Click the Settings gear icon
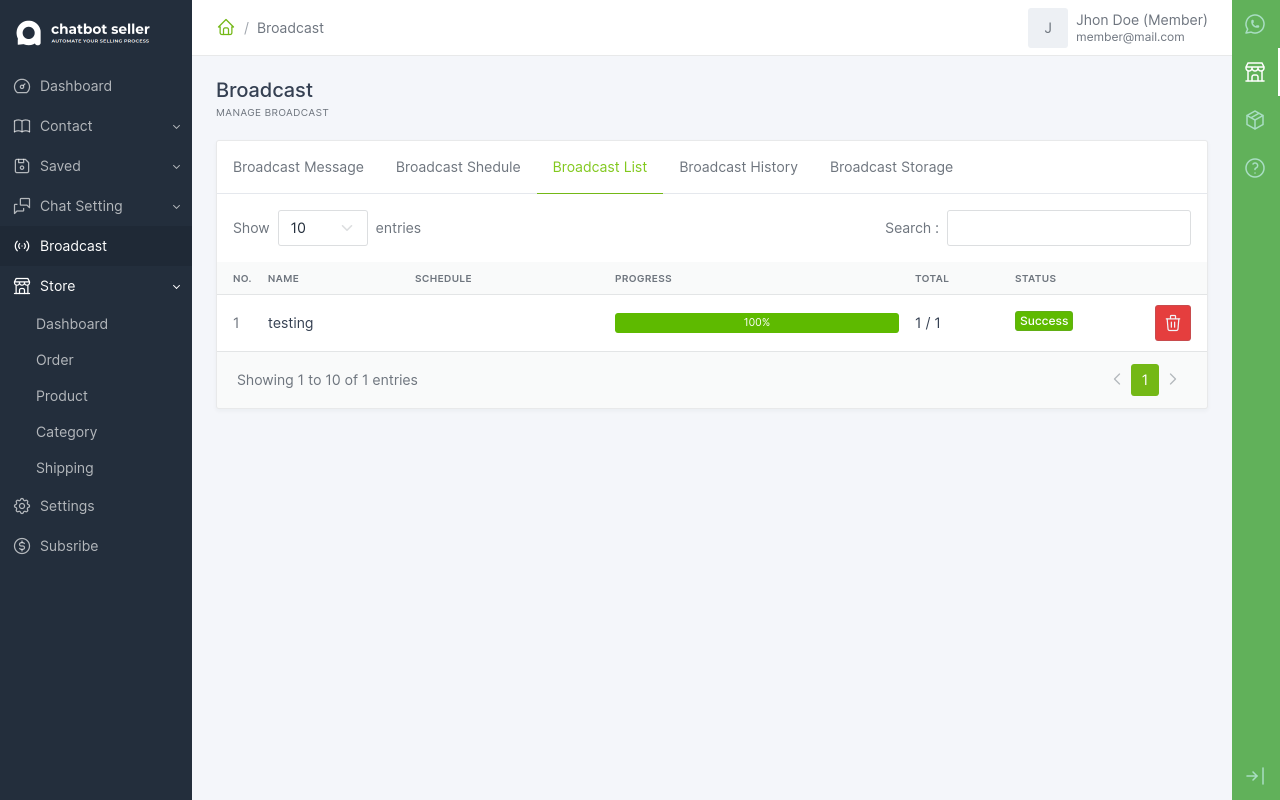This screenshot has width=1280, height=800. pos(22,506)
